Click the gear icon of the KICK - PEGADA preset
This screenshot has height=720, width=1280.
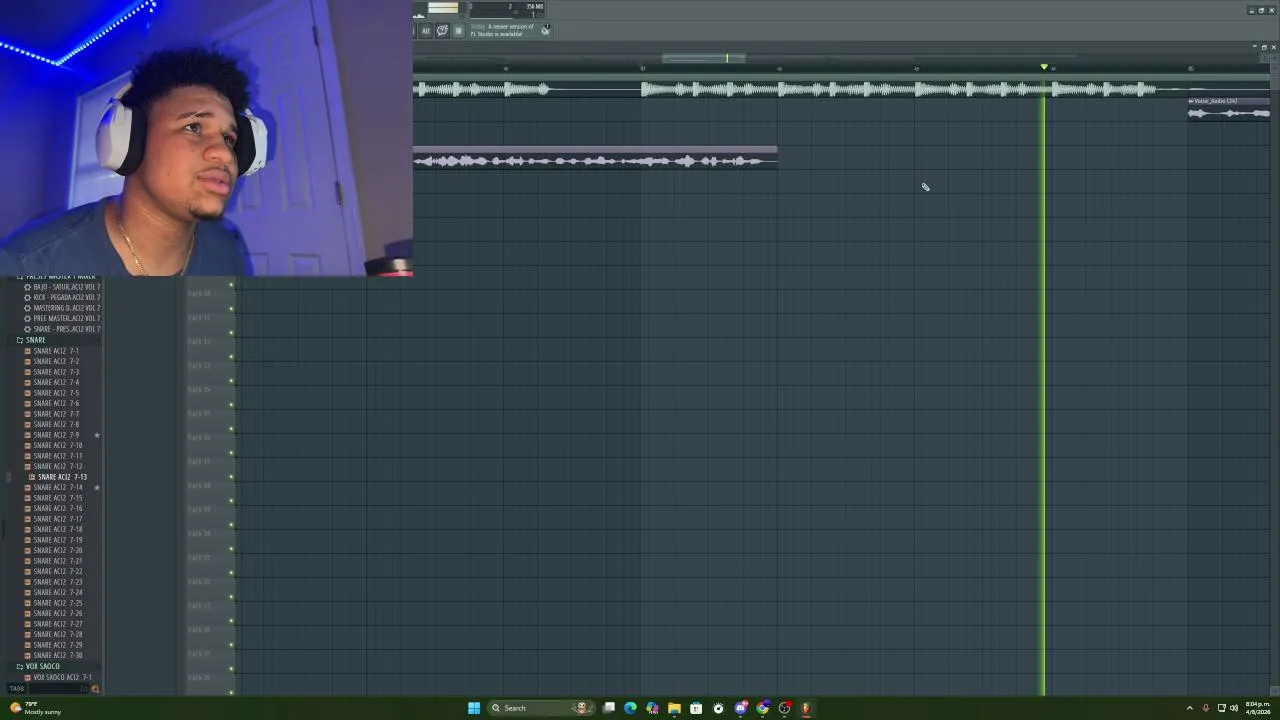(x=27, y=298)
